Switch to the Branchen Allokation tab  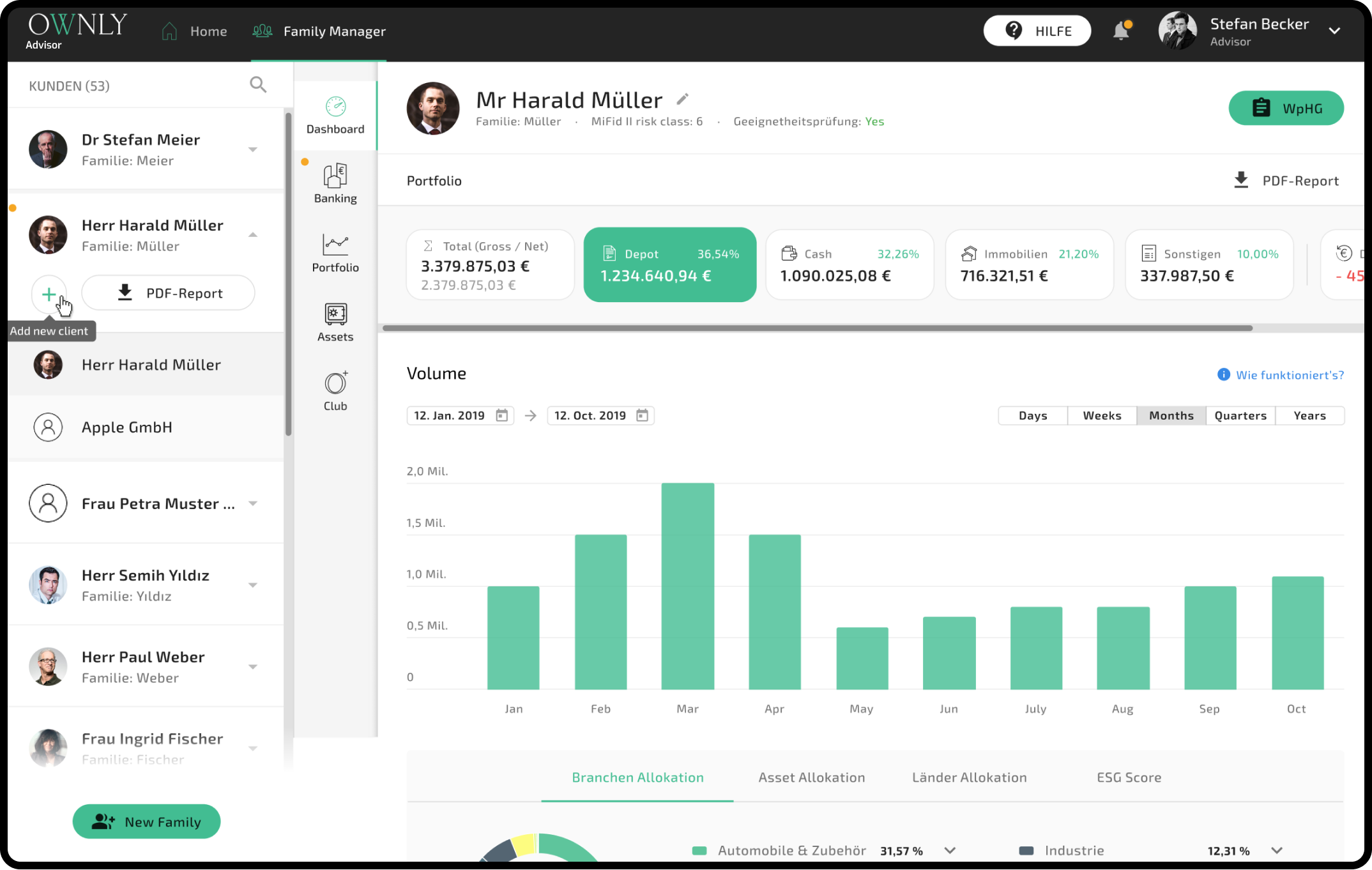click(637, 777)
